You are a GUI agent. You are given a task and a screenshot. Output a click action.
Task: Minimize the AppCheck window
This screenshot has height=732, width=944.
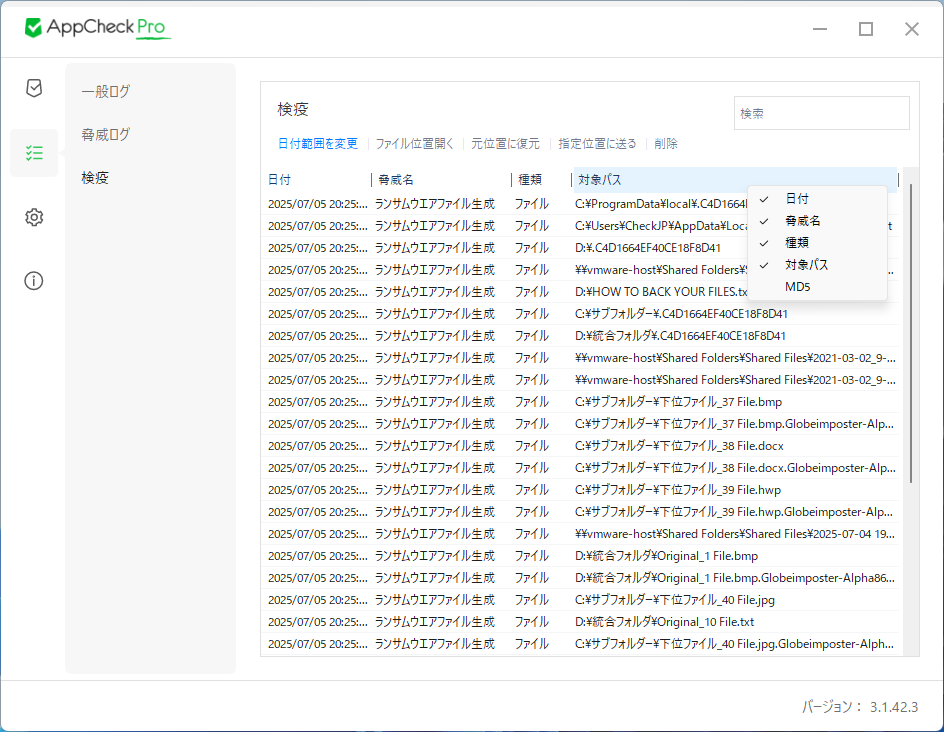tap(820, 29)
